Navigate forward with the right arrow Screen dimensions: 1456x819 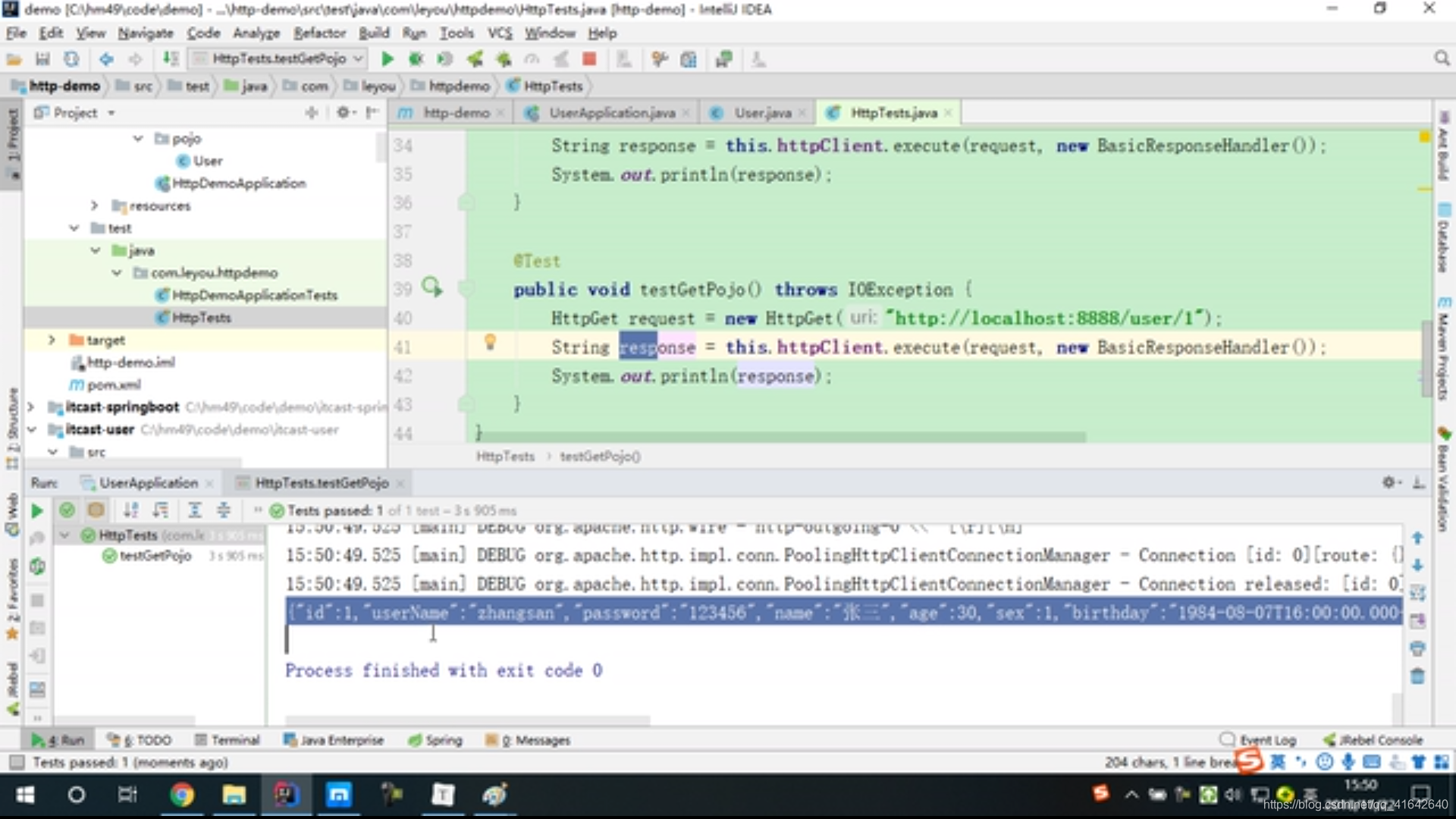click(135, 59)
